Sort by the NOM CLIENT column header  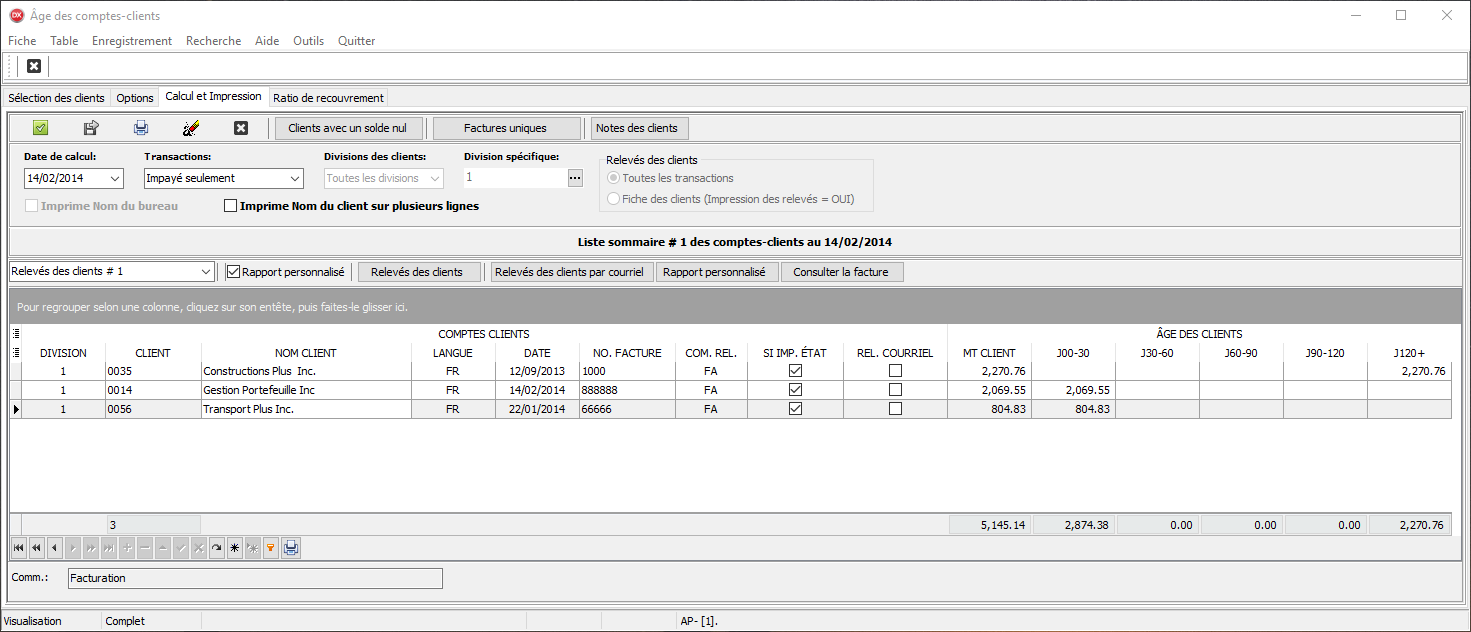[x=306, y=353]
